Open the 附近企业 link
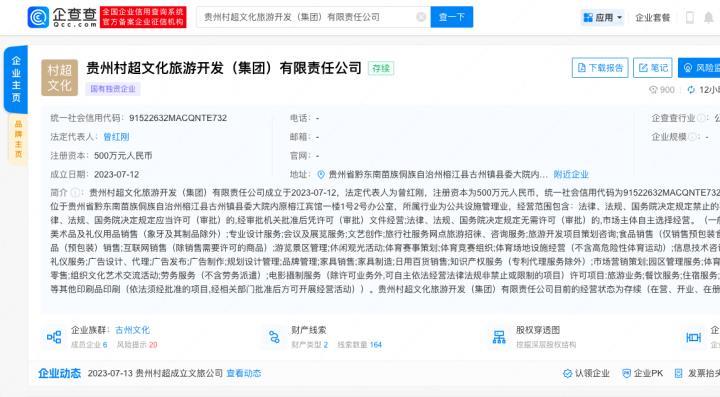Viewport: 720px width, 397px height. pyautogui.click(x=571, y=174)
